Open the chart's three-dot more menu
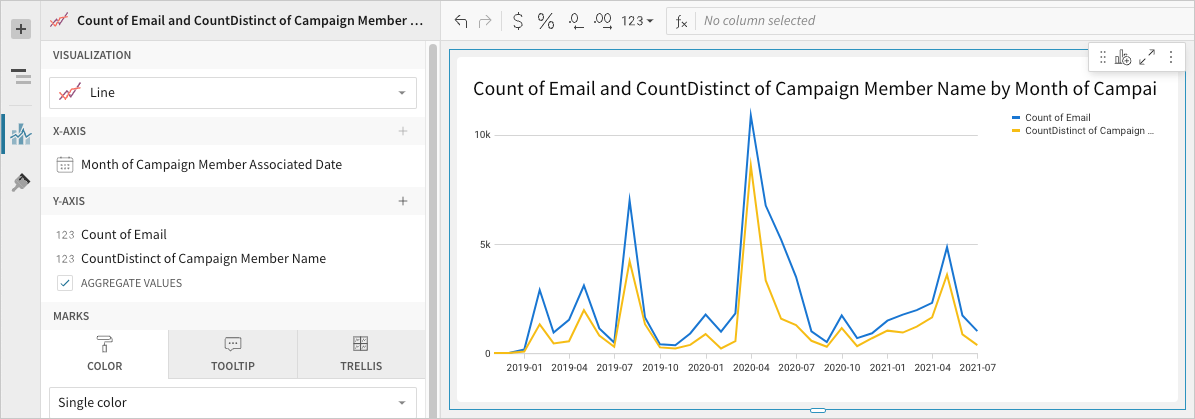The width and height of the screenshot is (1195, 419). (1170, 58)
